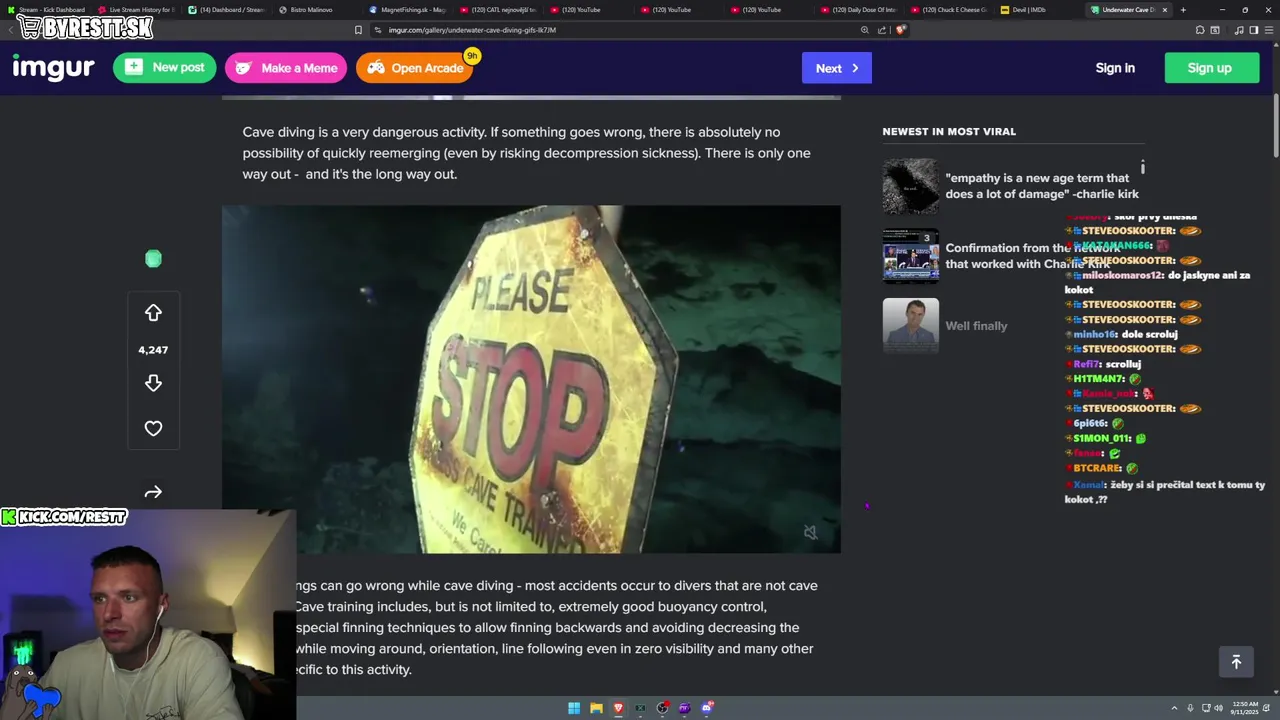Create a New post

164,67
